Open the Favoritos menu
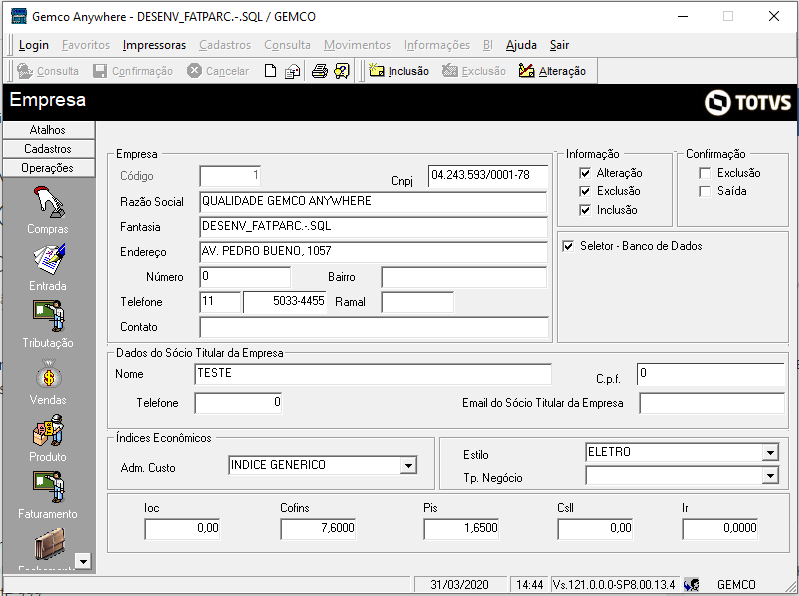 coord(86,45)
